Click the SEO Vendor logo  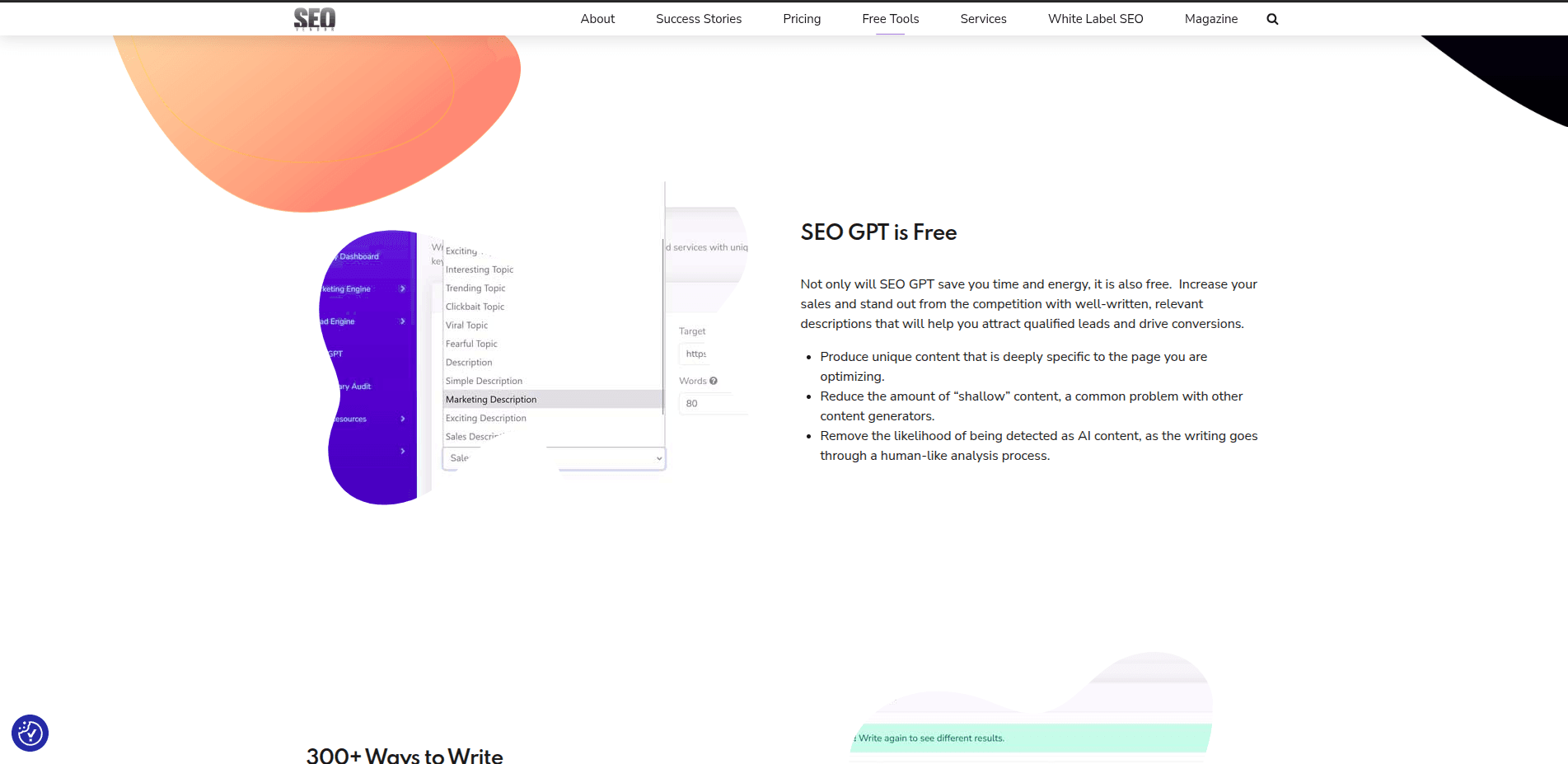point(315,19)
